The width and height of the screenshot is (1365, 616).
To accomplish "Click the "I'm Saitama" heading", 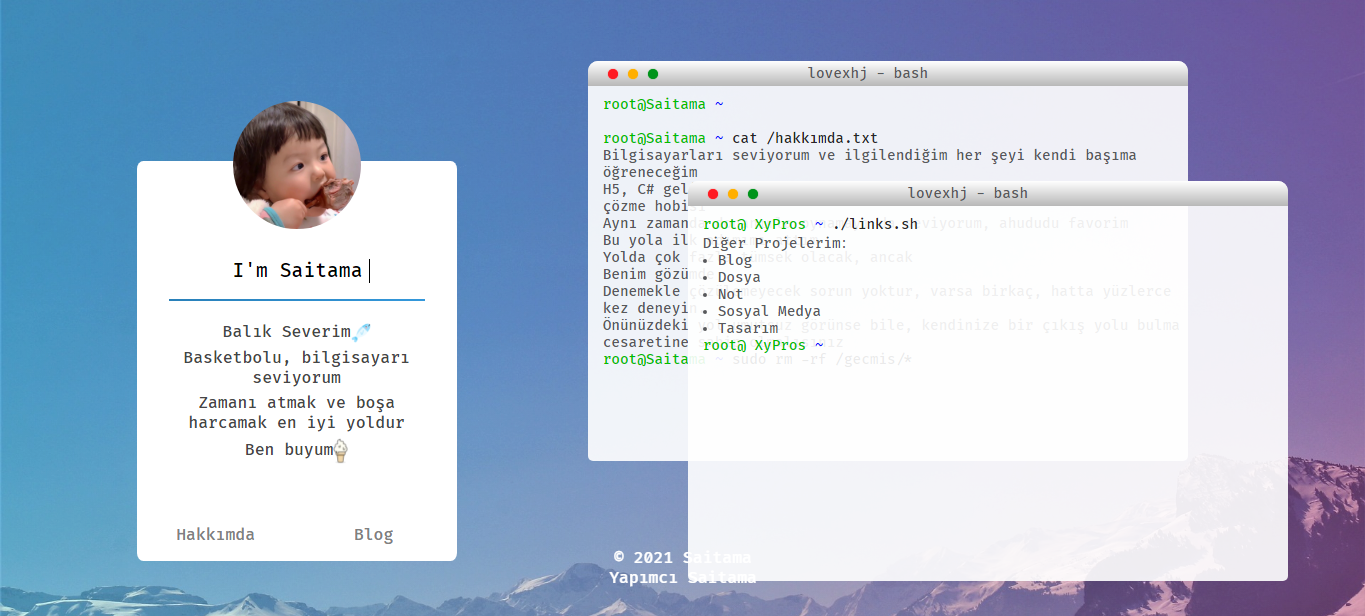I will point(297,270).
